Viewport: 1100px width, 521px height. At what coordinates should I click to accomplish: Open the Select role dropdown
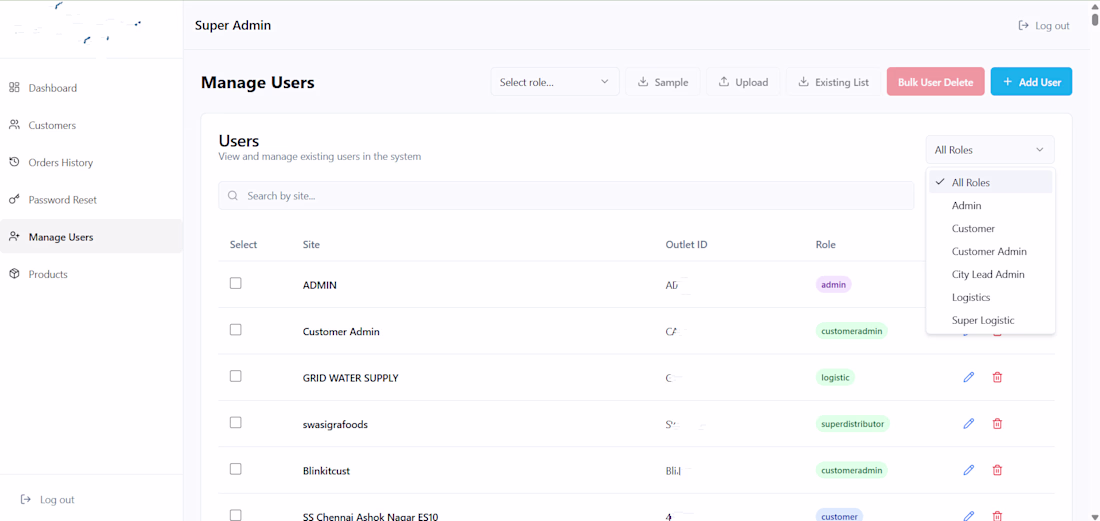tap(554, 82)
